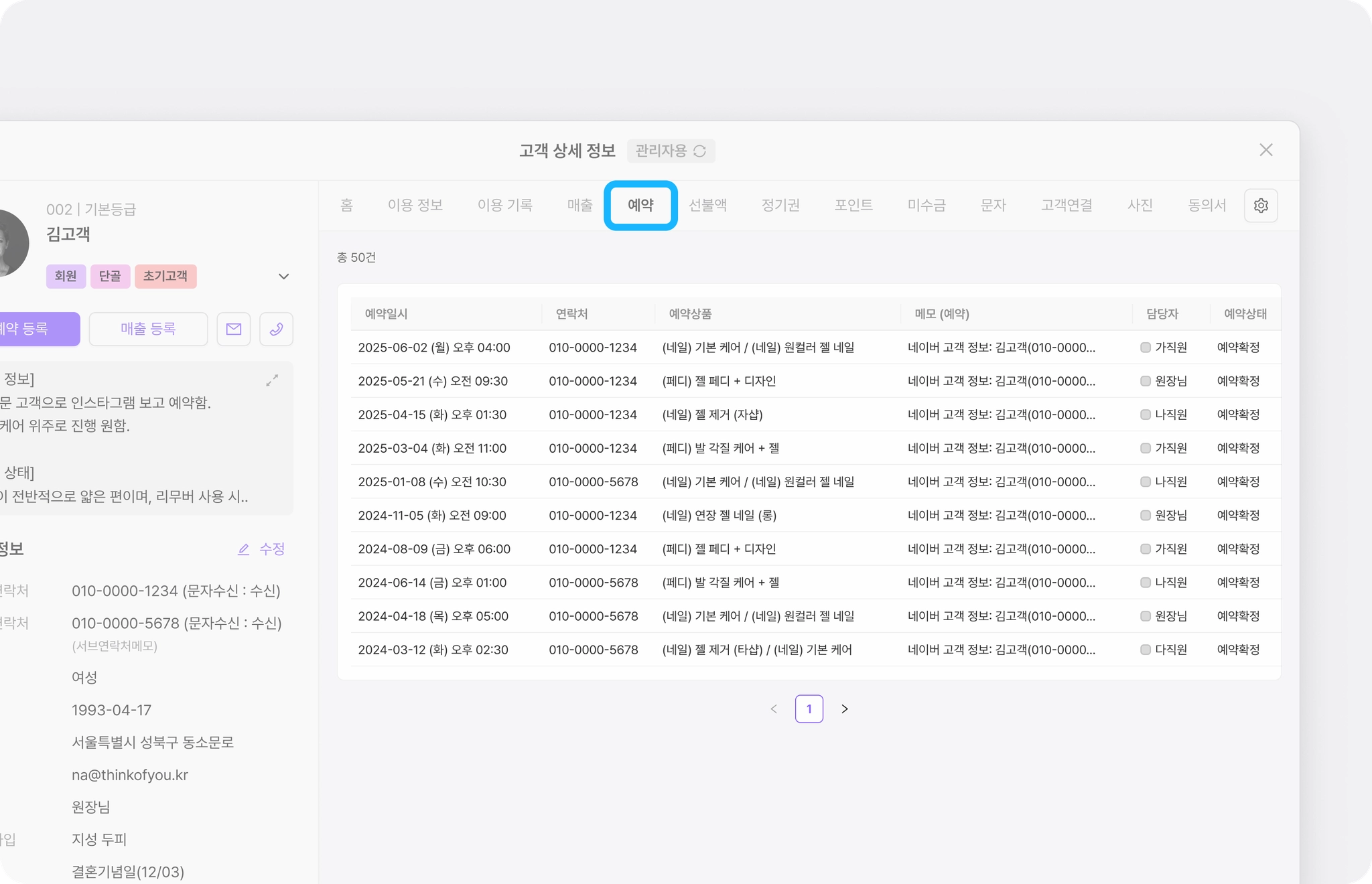
Task: Click 원장님 checkbox in 2025-05-21 row
Action: [x=1146, y=381]
